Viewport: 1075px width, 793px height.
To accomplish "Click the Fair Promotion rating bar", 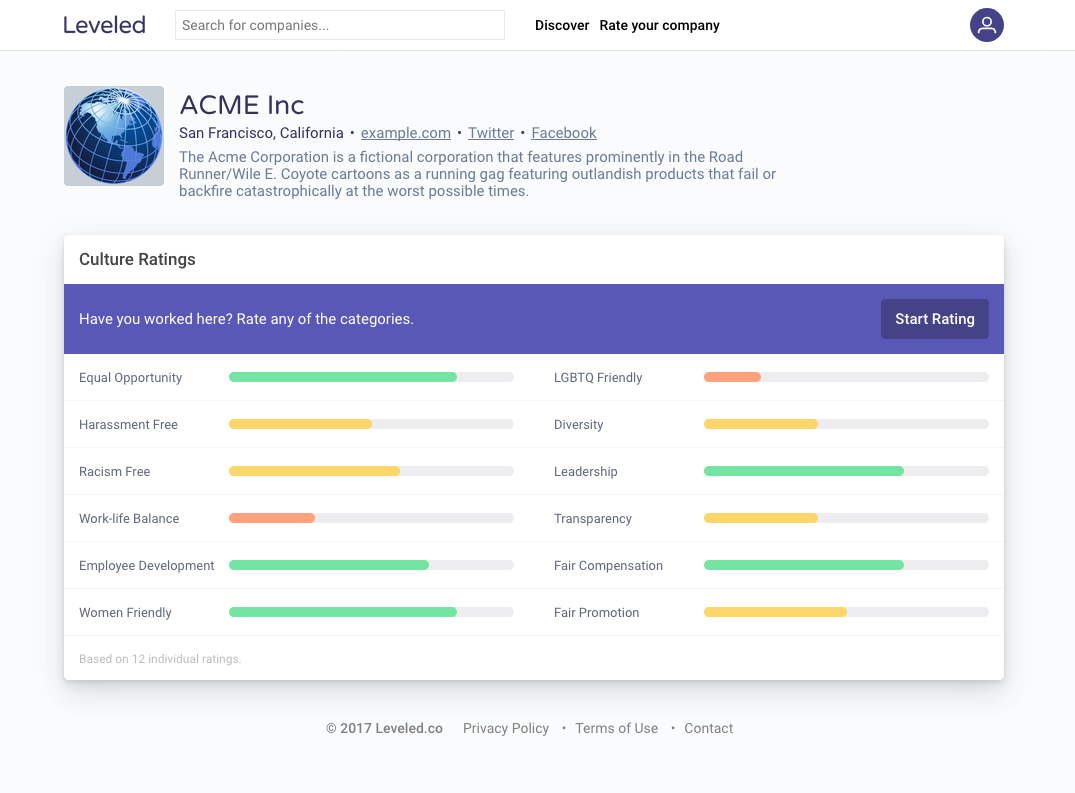I will click(x=846, y=612).
